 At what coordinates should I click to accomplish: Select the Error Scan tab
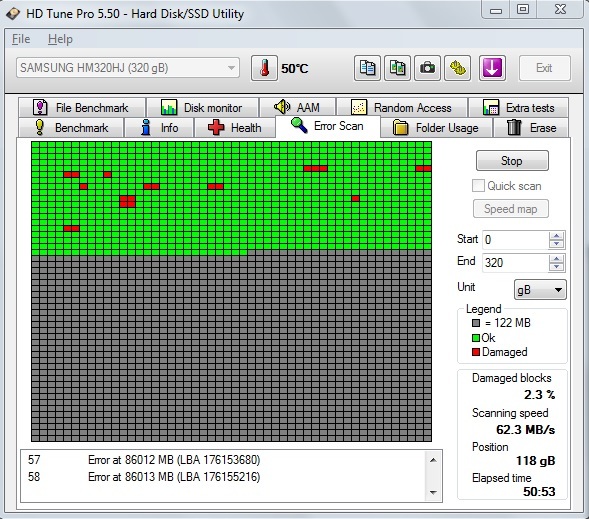coord(328,126)
